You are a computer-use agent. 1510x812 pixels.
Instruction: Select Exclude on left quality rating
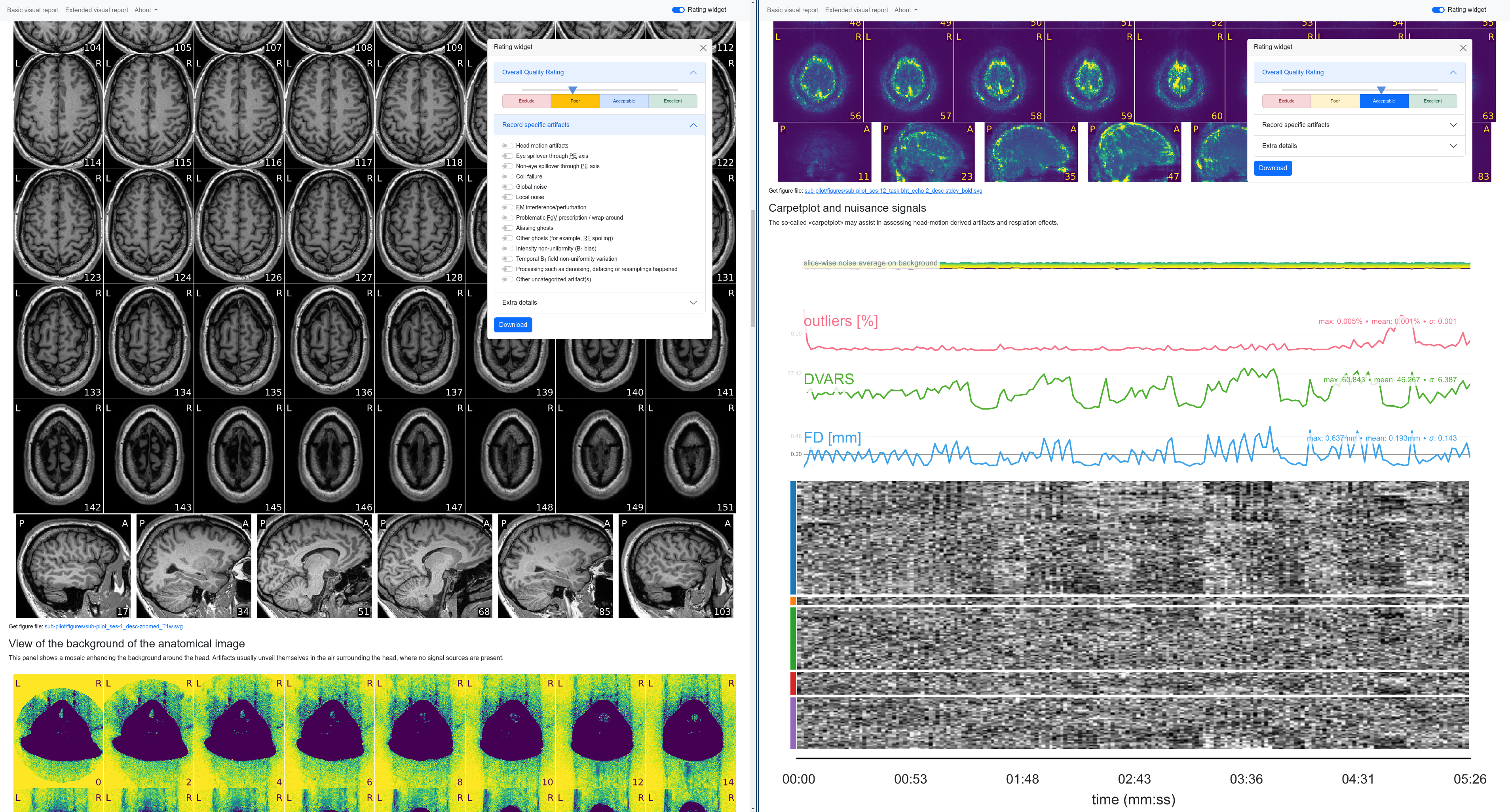click(526, 101)
